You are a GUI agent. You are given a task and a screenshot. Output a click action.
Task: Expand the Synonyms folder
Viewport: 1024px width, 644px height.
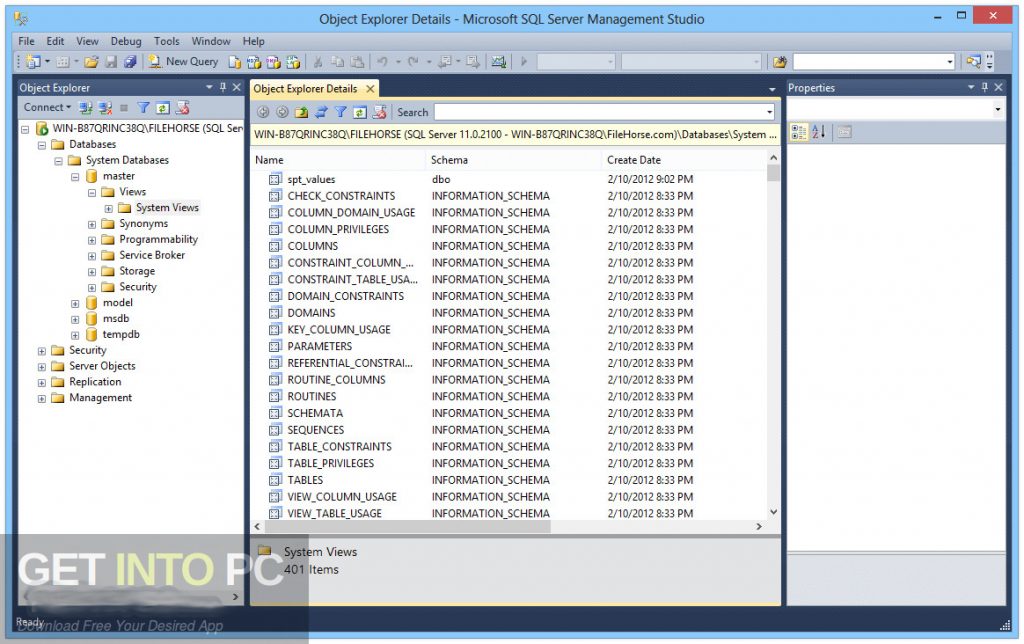coord(91,224)
